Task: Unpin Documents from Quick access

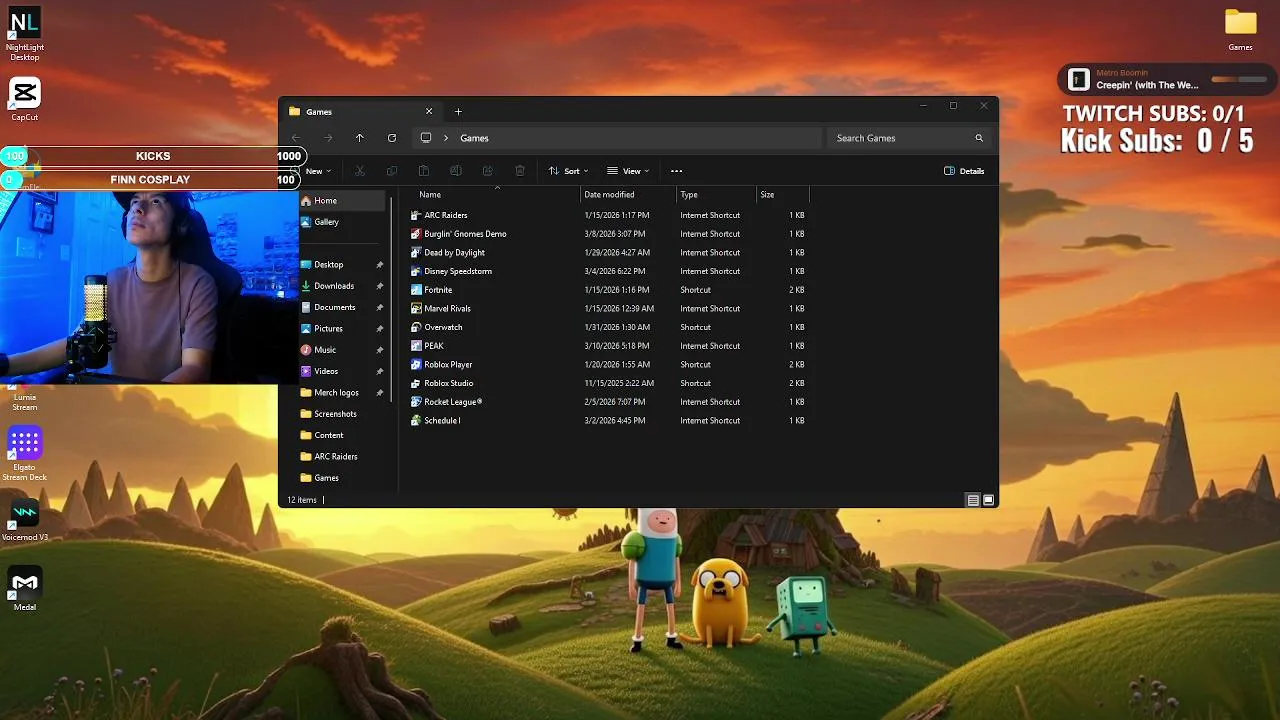Action: [380, 307]
